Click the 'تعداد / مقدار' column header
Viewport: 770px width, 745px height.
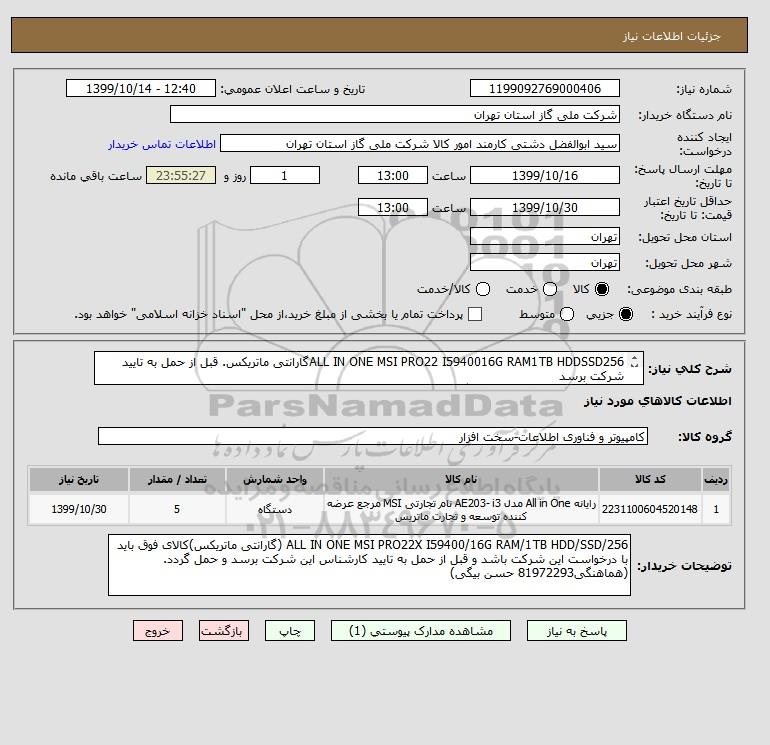click(177, 479)
